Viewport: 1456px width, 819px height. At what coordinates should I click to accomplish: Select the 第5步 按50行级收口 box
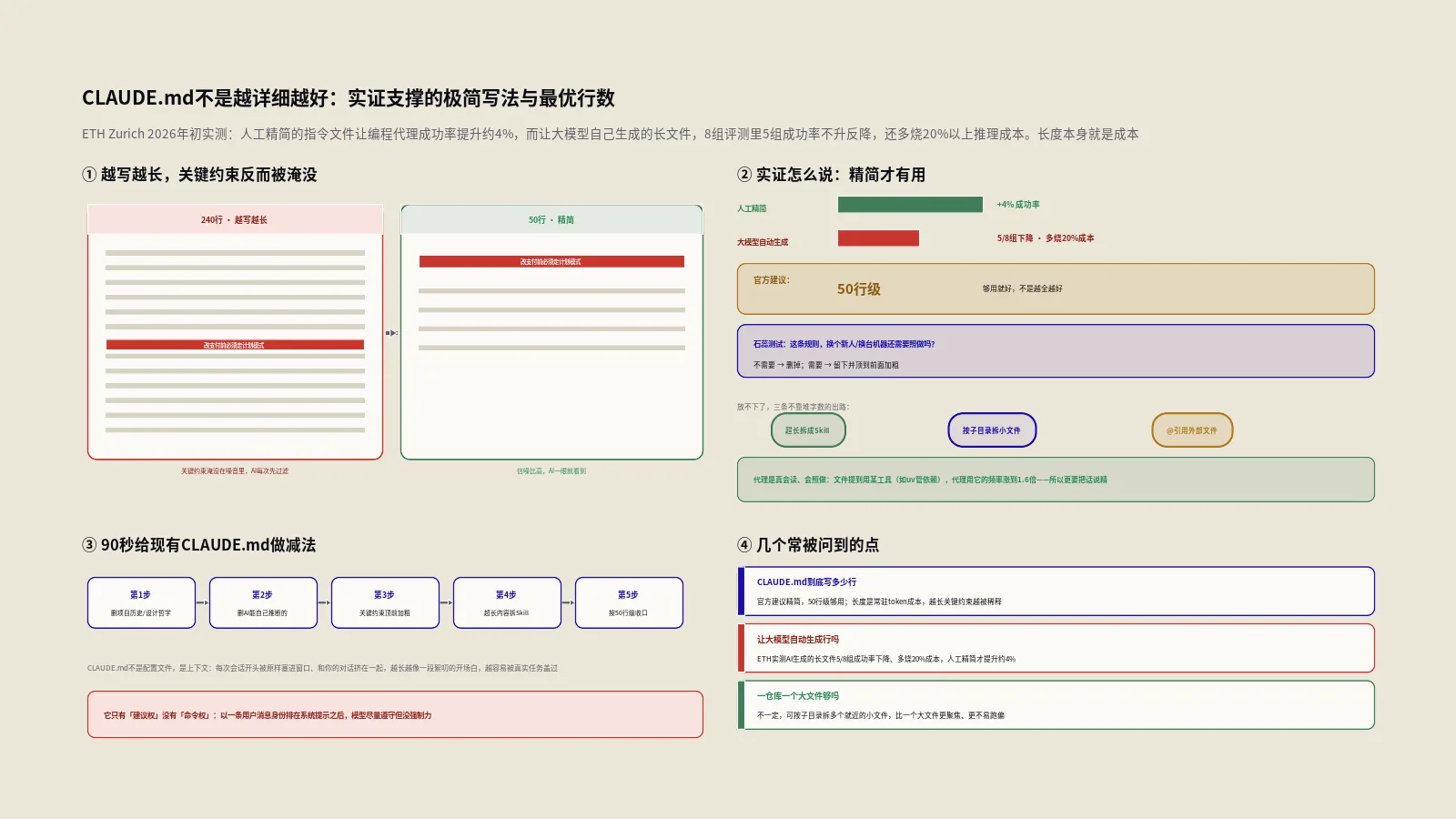pos(629,602)
